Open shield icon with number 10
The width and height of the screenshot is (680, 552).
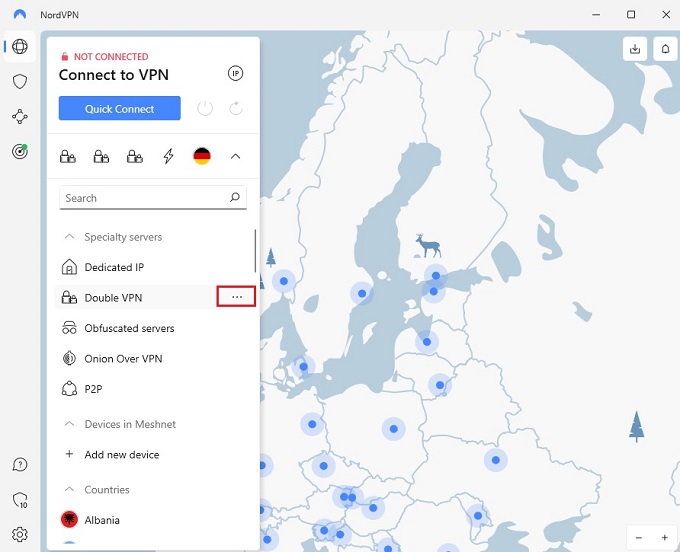[20, 500]
